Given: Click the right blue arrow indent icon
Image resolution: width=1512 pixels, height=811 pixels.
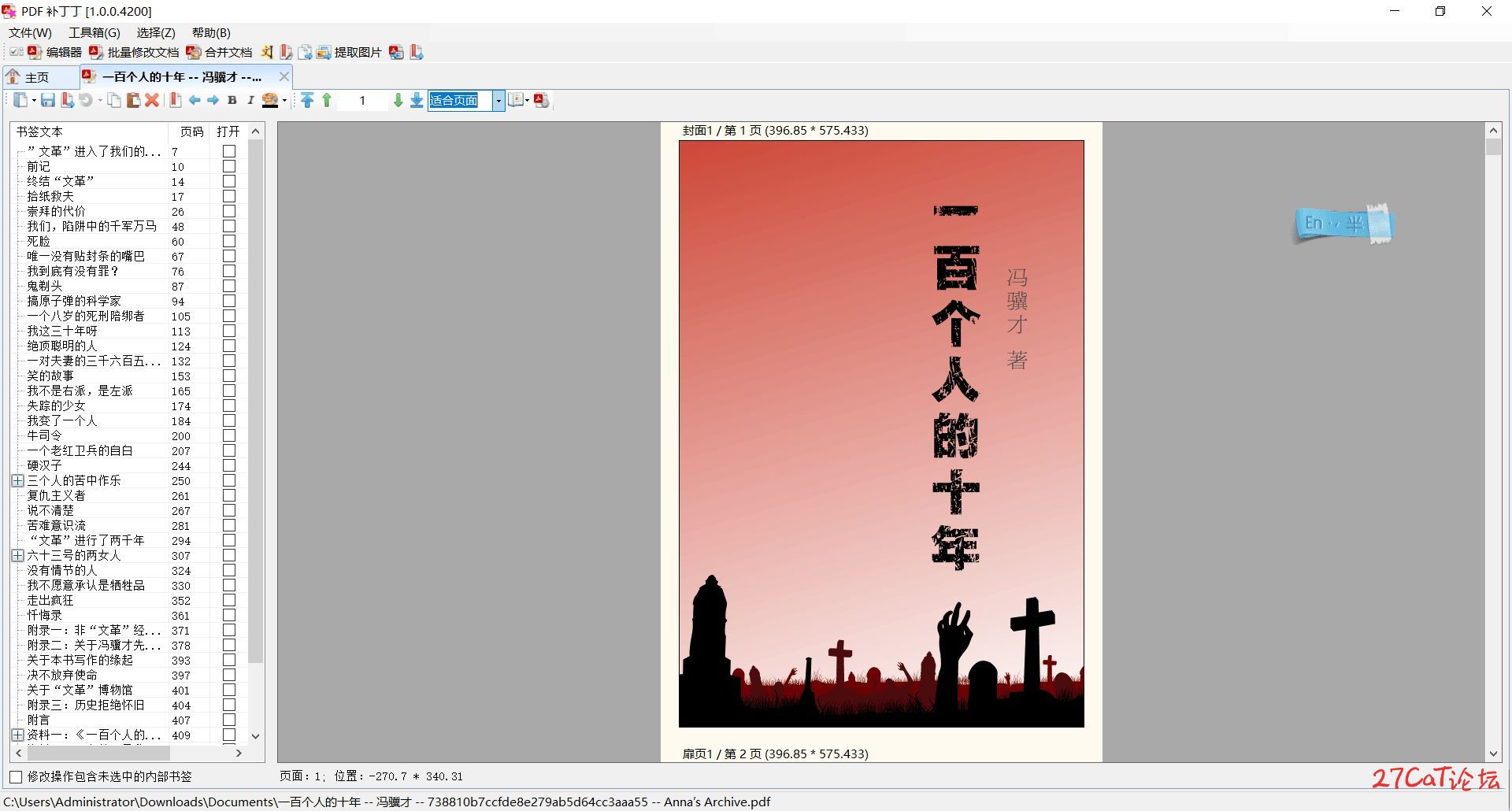Looking at the screenshot, I should tap(213, 100).
